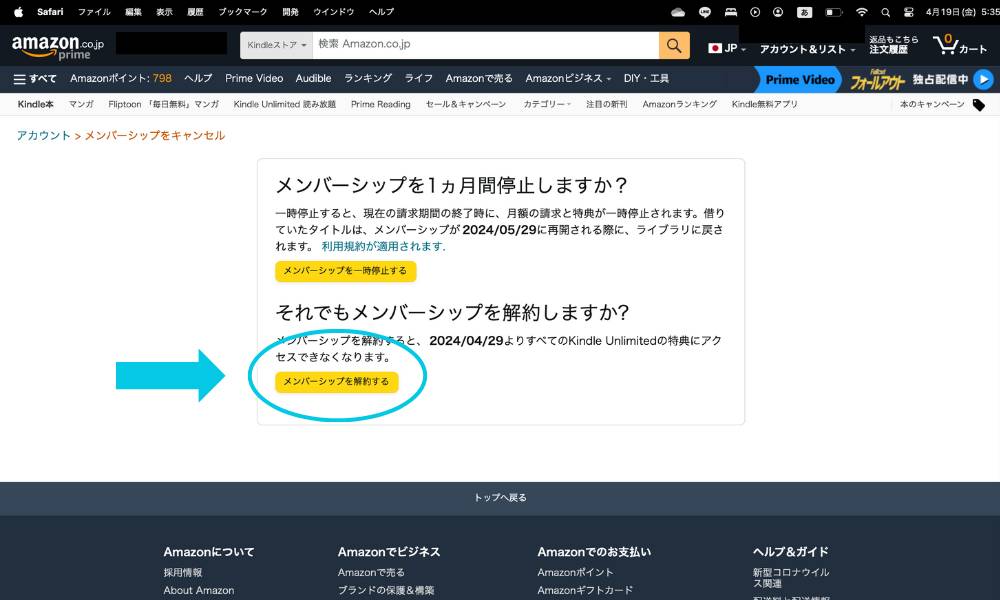Click the メンバーシップを一時停止する button
Screen dimensions: 1000x600
(346, 271)
